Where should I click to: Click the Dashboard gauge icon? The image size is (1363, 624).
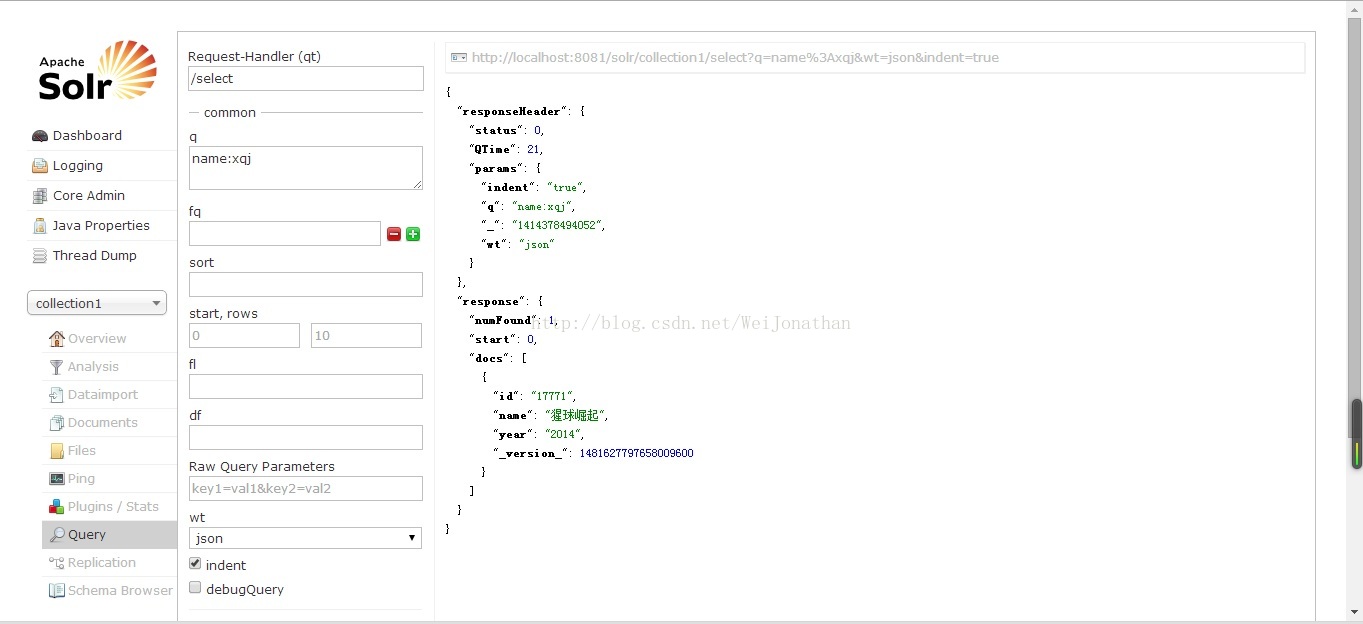40,136
